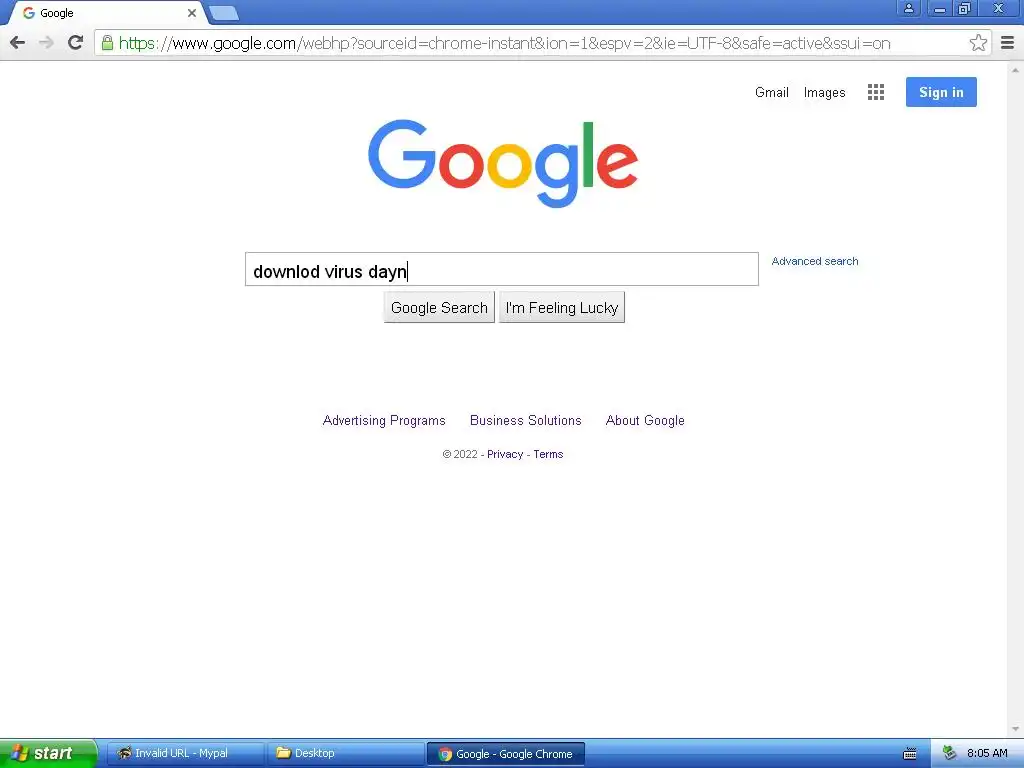Click the Google logo

[503, 163]
